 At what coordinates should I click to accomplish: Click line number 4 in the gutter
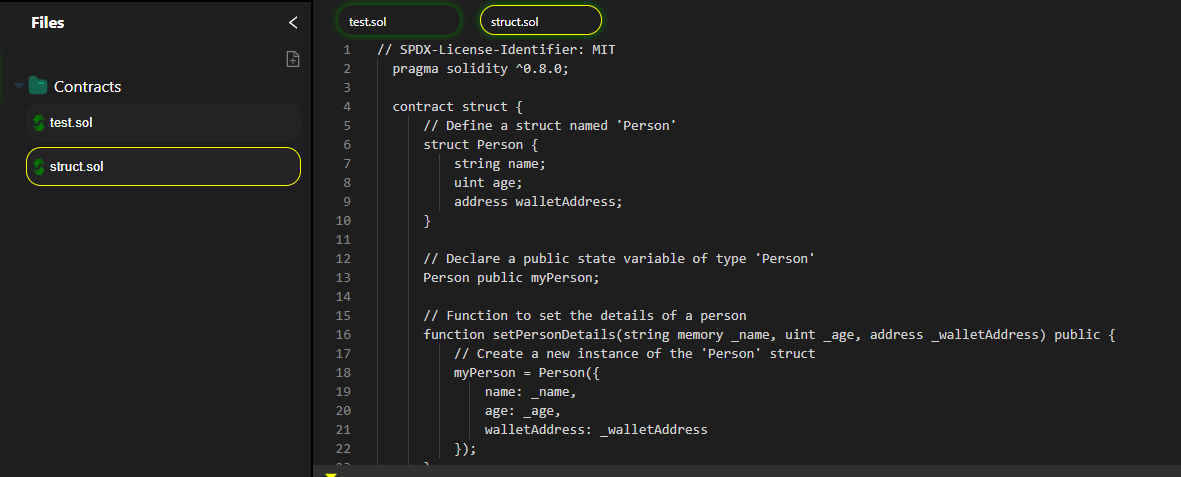[346, 106]
